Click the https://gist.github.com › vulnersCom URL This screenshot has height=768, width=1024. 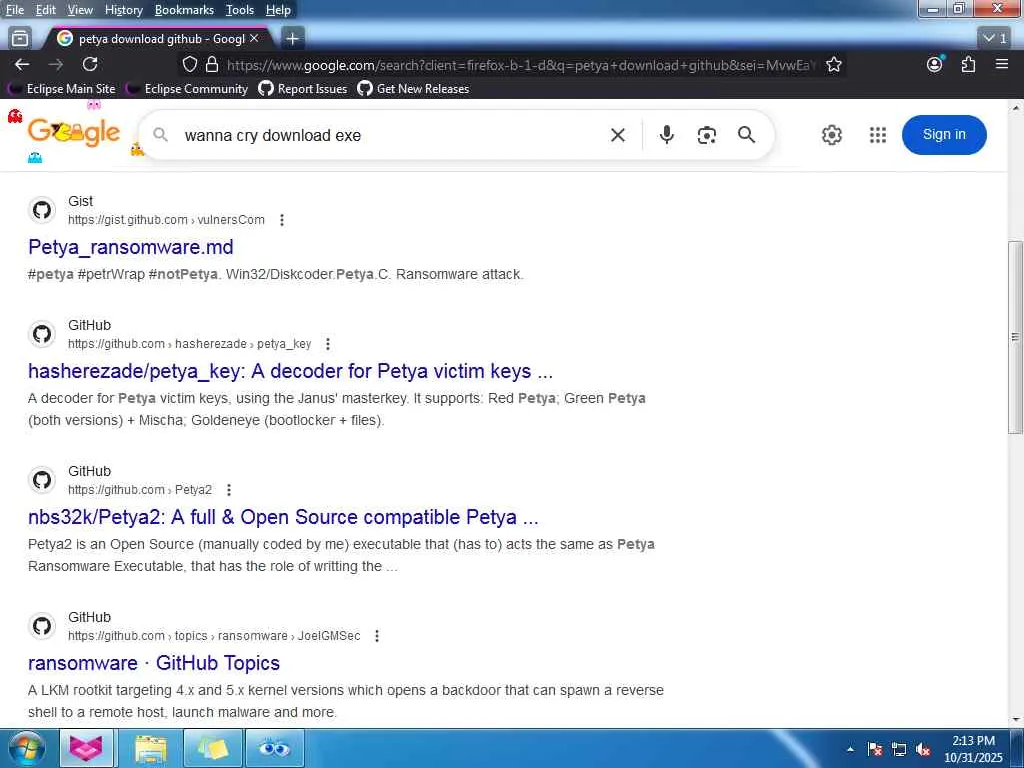[167, 220]
